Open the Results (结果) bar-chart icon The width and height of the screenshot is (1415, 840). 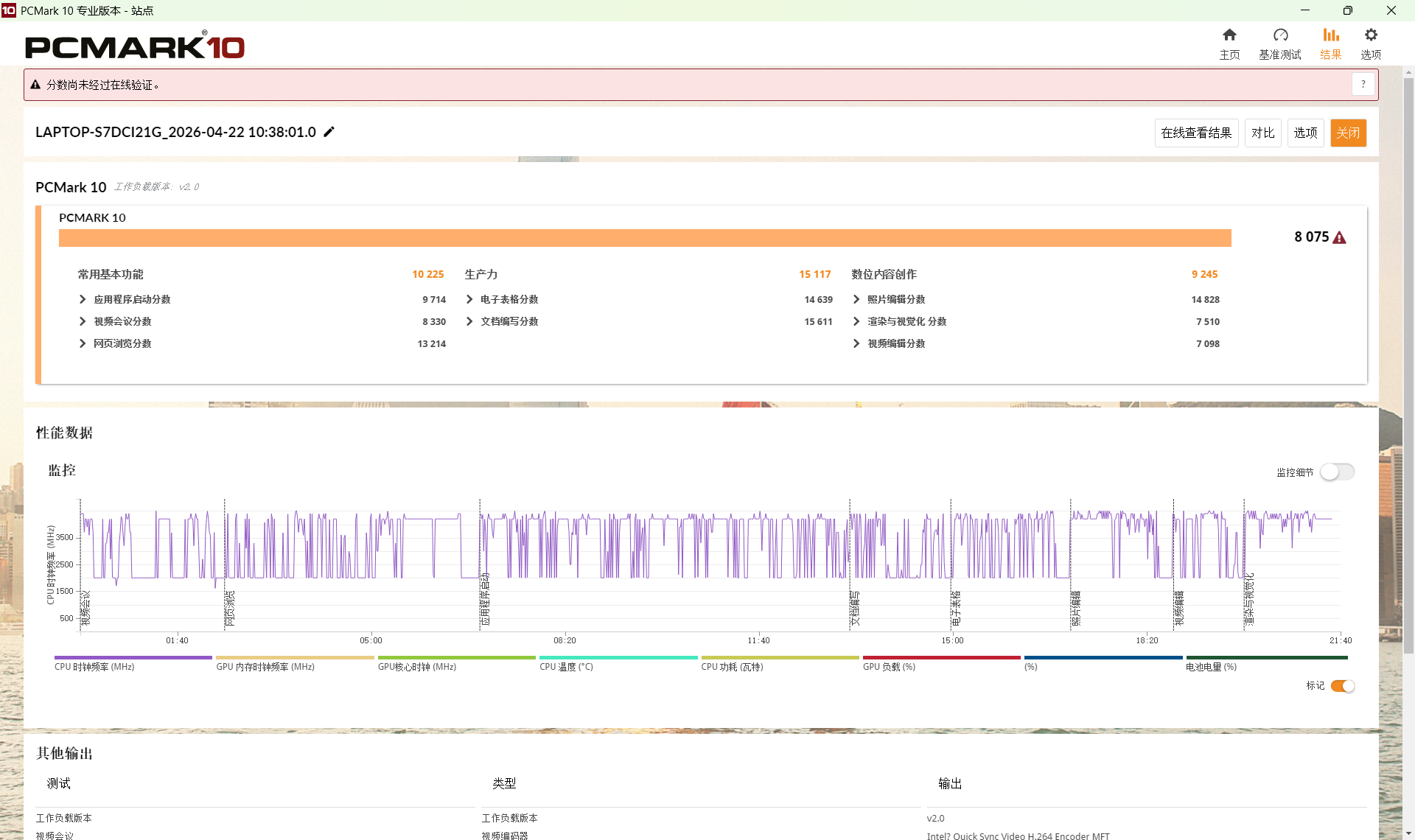pos(1330,35)
